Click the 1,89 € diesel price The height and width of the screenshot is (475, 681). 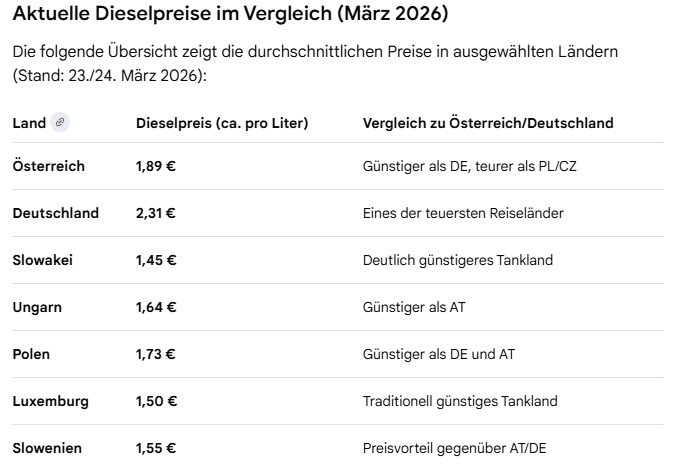coord(156,166)
